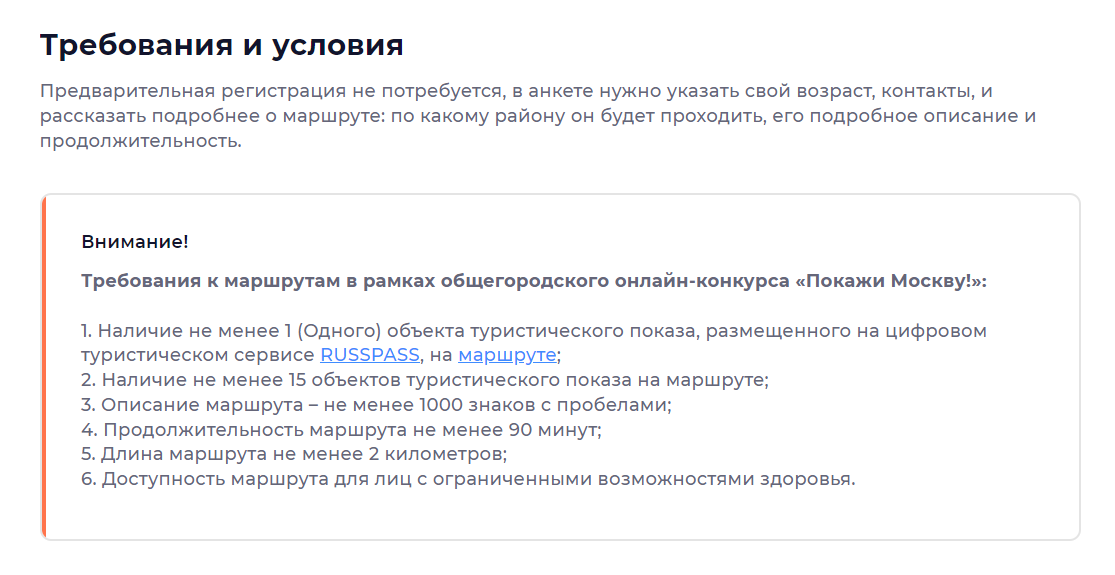Follow the «маршруте» hyperlink

[x=507, y=355]
